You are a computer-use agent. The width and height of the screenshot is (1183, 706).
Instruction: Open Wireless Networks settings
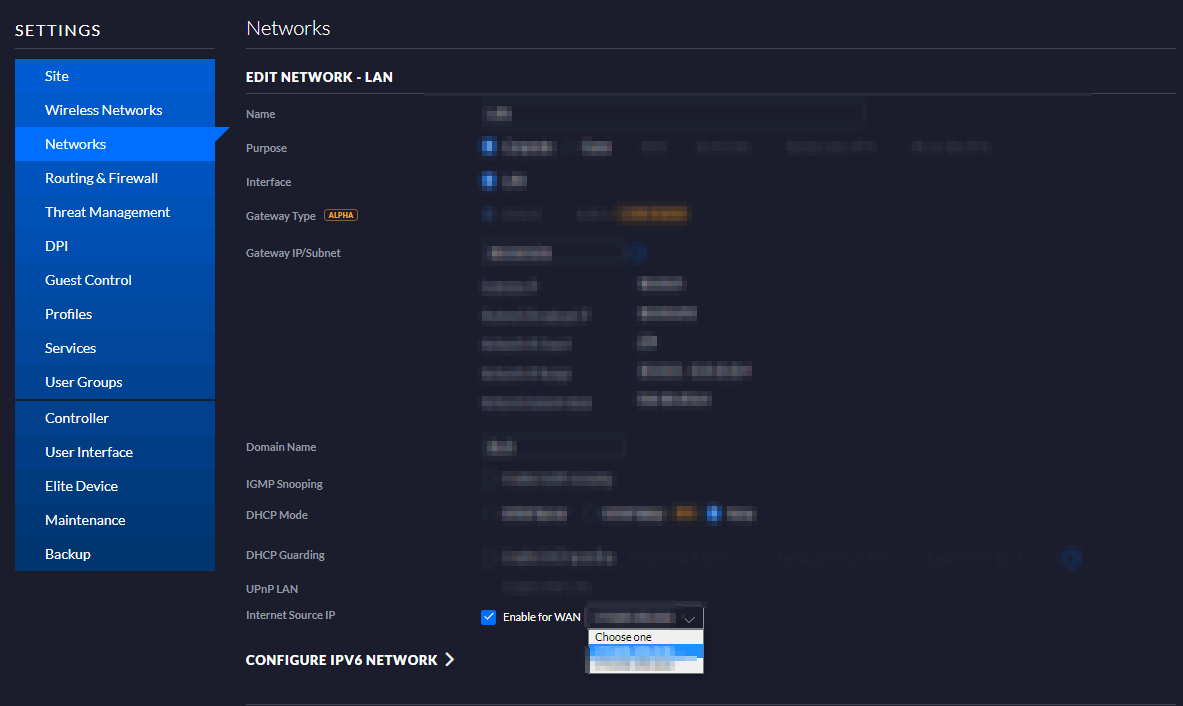103,110
